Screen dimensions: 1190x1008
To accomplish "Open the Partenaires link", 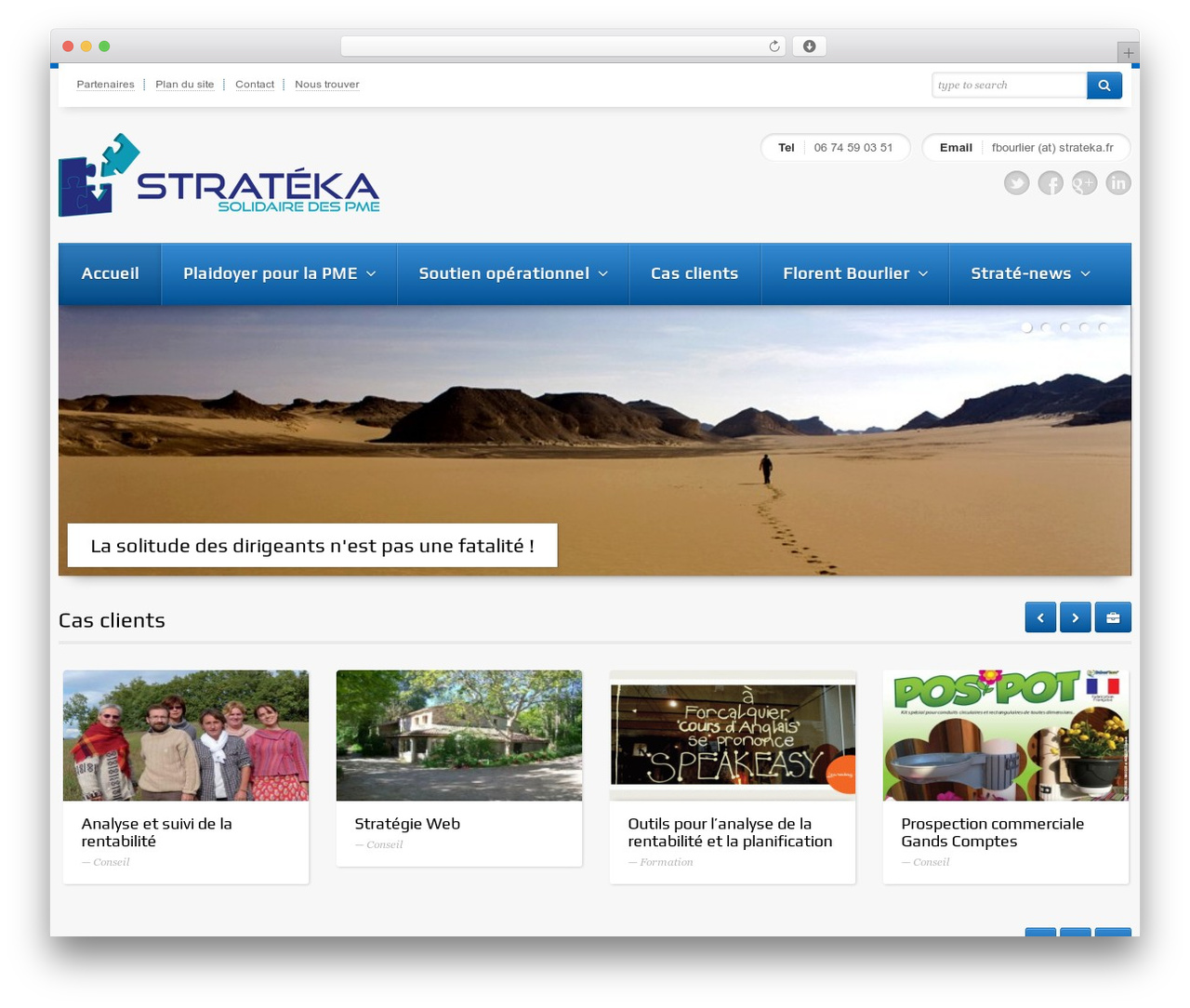I will [x=105, y=85].
